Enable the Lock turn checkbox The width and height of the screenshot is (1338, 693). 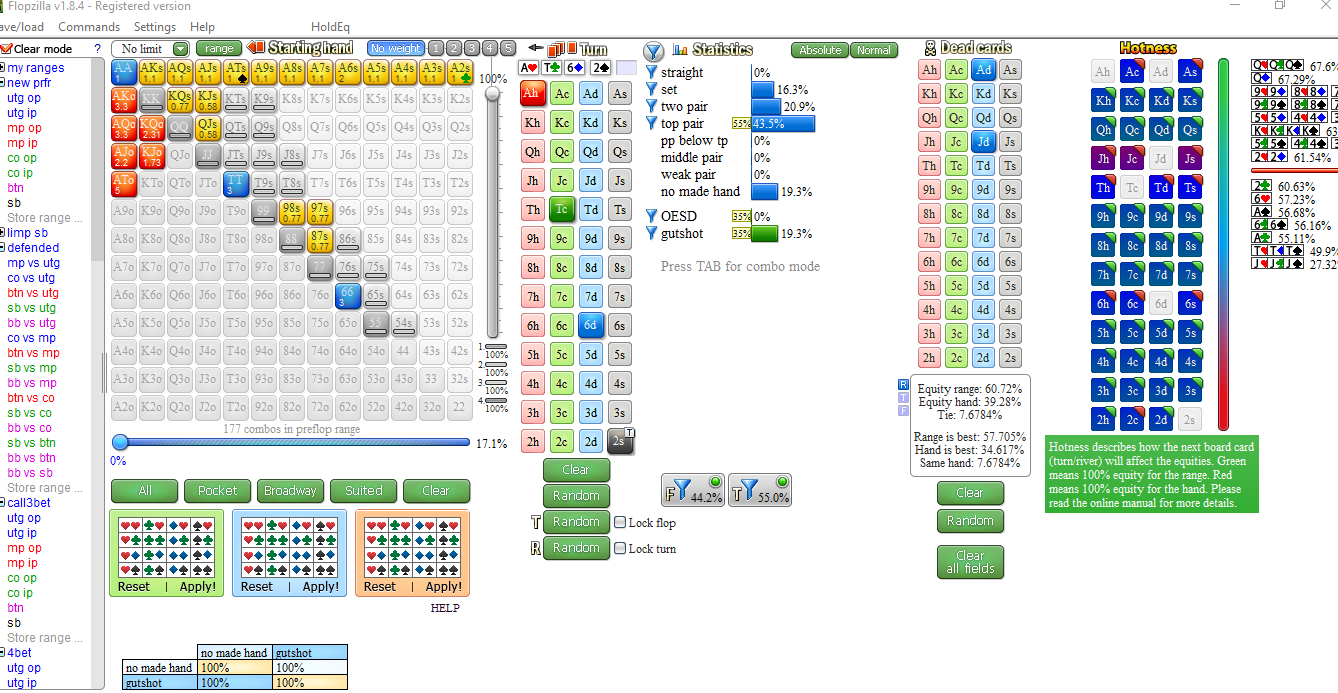tap(620, 548)
